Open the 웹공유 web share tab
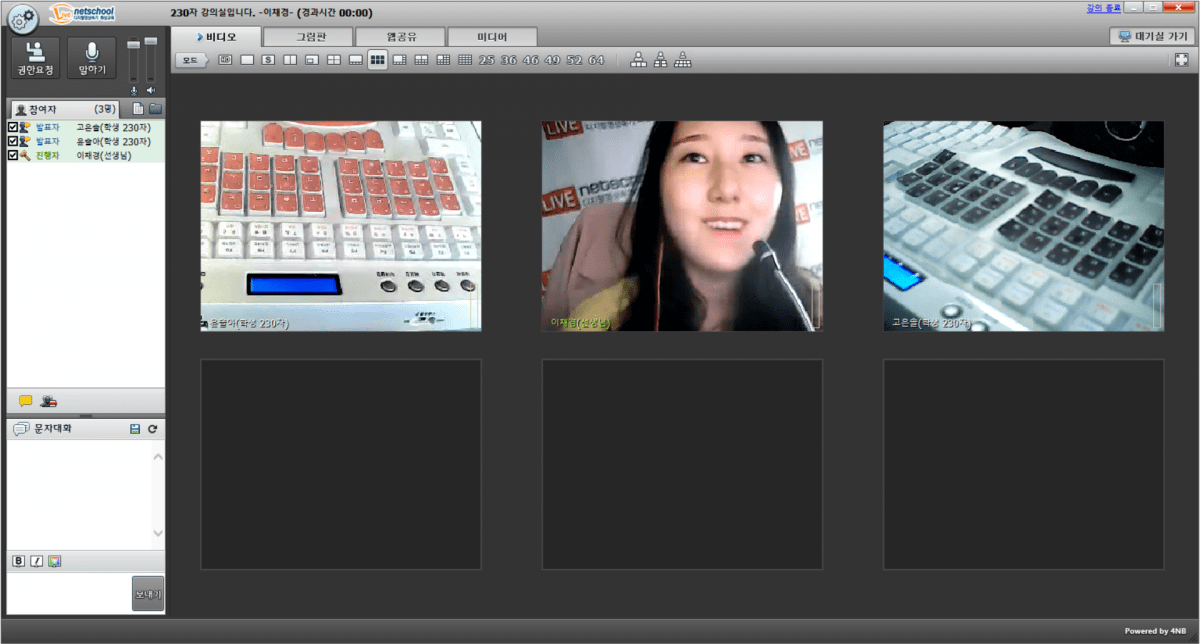The width and height of the screenshot is (1200, 644). (x=400, y=37)
